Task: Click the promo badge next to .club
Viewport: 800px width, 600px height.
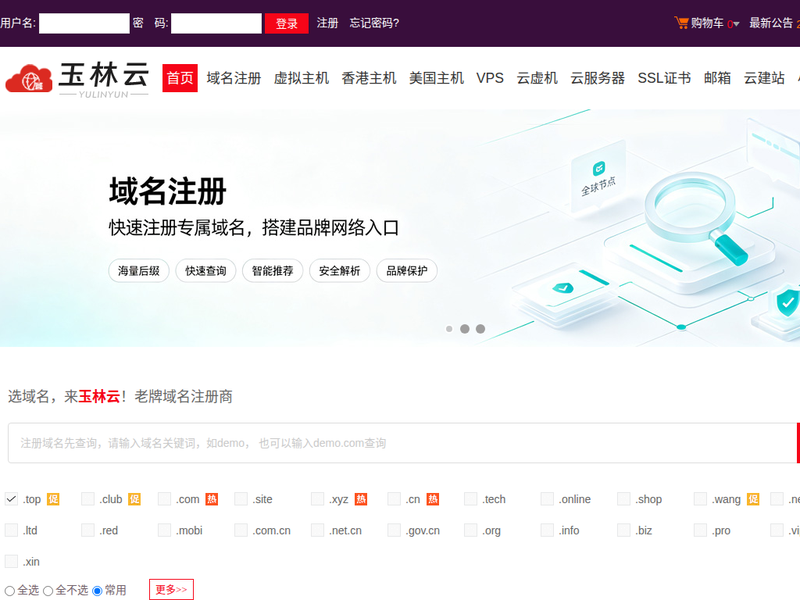Action: [x=134, y=499]
